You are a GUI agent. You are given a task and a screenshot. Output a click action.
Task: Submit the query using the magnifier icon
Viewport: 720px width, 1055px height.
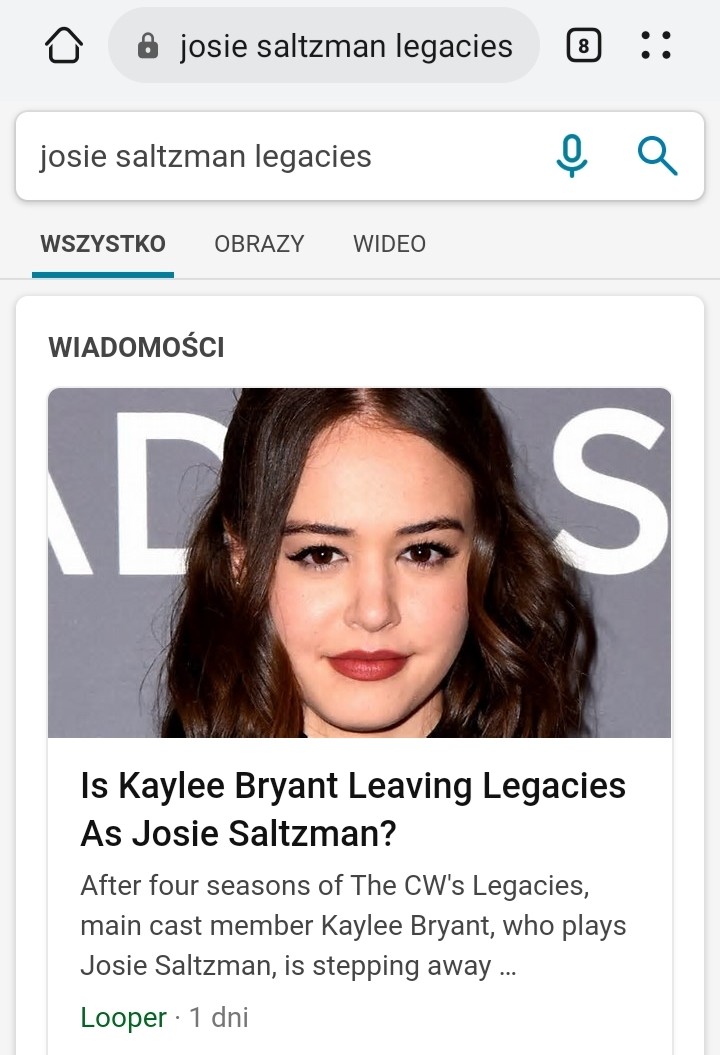click(x=657, y=156)
